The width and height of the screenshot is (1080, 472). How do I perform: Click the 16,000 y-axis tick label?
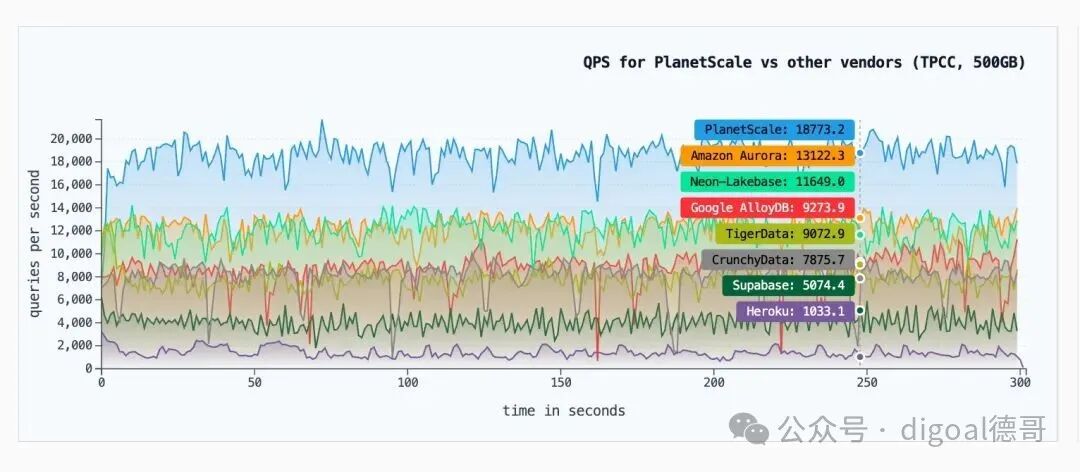[72, 184]
